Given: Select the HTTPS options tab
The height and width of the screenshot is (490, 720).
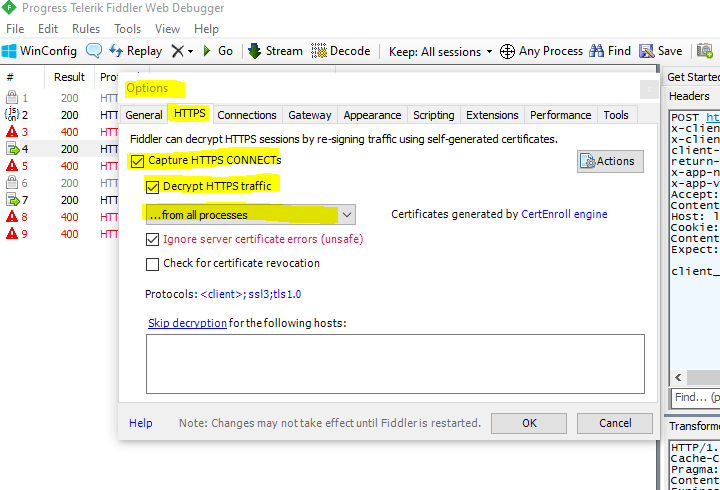Looking at the screenshot, I should [x=190, y=113].
